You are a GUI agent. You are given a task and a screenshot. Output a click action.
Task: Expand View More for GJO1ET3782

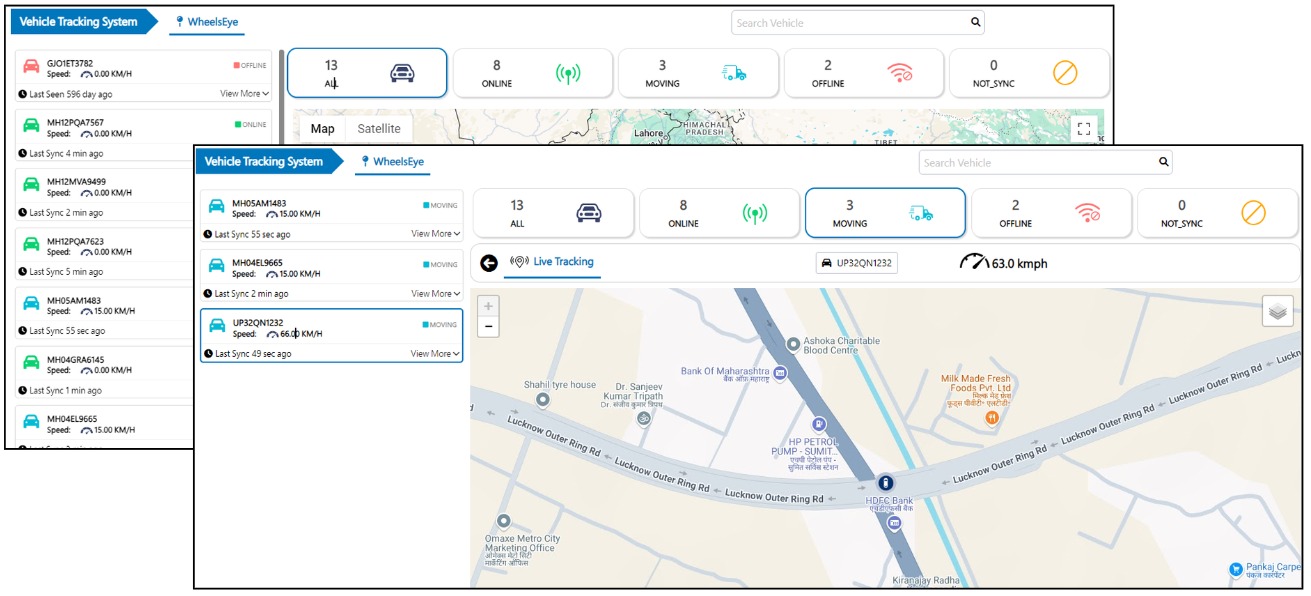pyautogui.click(x=244, y=94)
